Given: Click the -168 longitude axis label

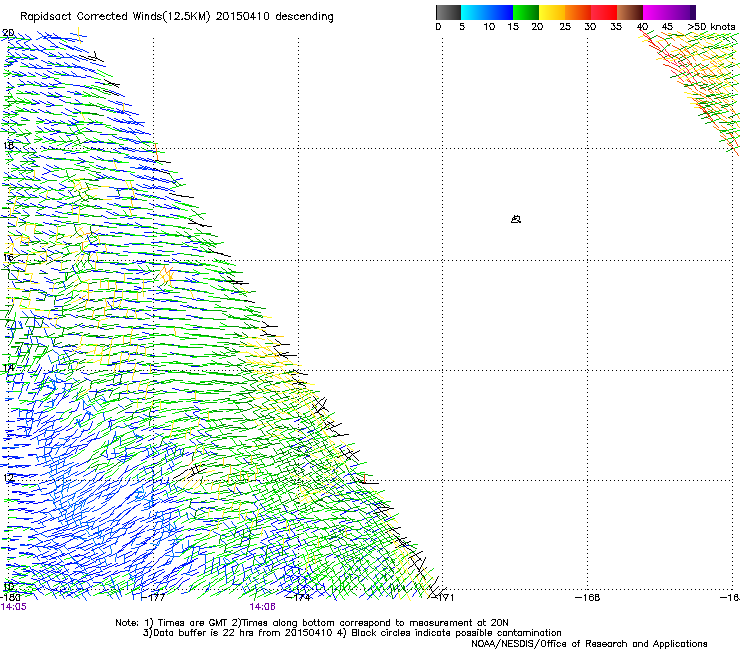Looking at the screenshot, I should point(588,597).
